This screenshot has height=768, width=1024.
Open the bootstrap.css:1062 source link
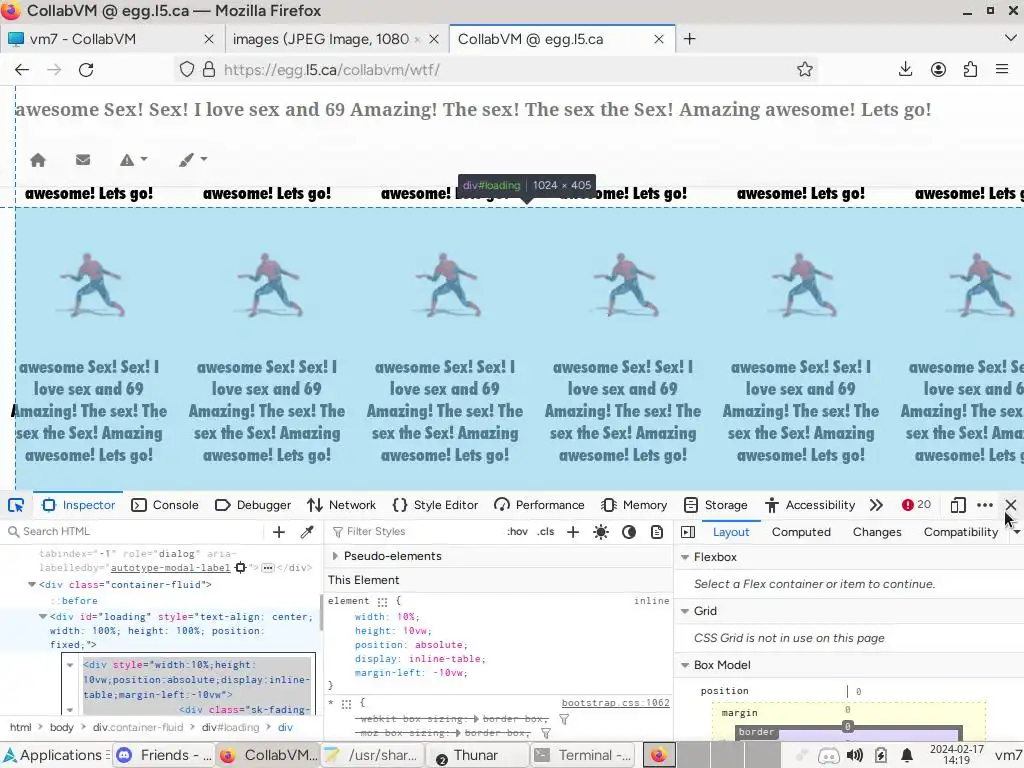tap(615, 703)
